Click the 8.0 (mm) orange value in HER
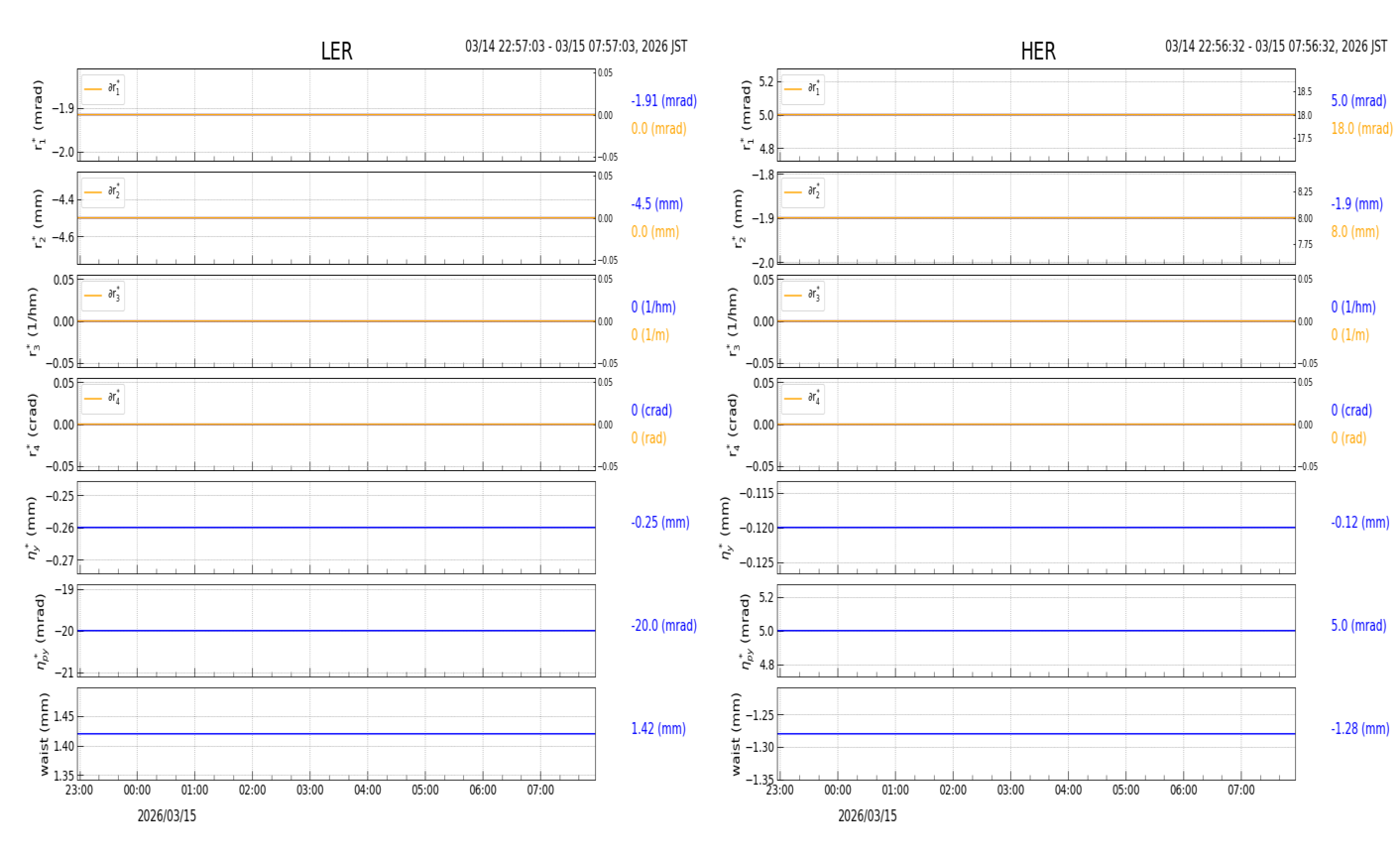The width and height of the screenshot is (1400, 857). 1354,232
